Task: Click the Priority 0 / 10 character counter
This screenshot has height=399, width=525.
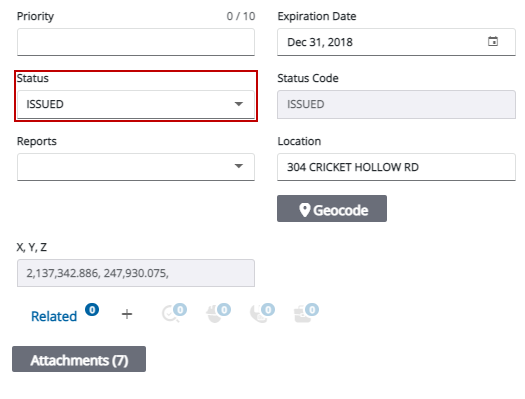Action: (241, 16)
